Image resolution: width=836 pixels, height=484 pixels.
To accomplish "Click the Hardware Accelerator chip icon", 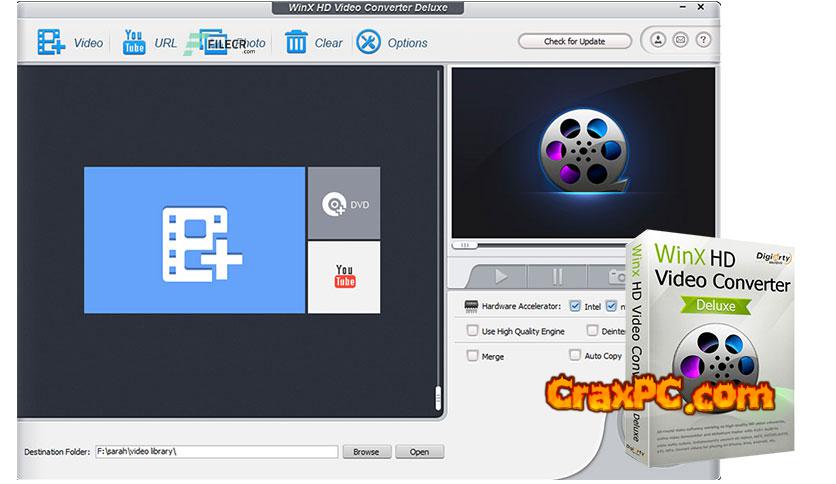I will [x=471, y=306].
